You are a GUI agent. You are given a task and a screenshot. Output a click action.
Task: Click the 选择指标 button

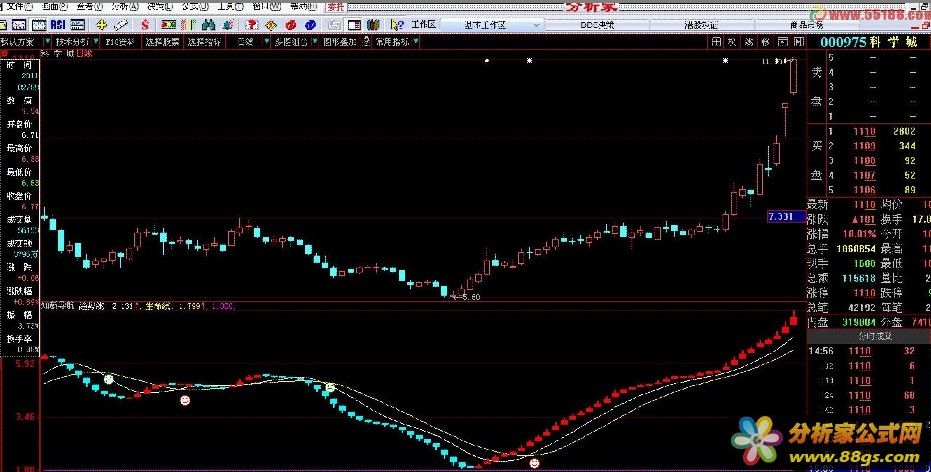(x=204, y=42)
